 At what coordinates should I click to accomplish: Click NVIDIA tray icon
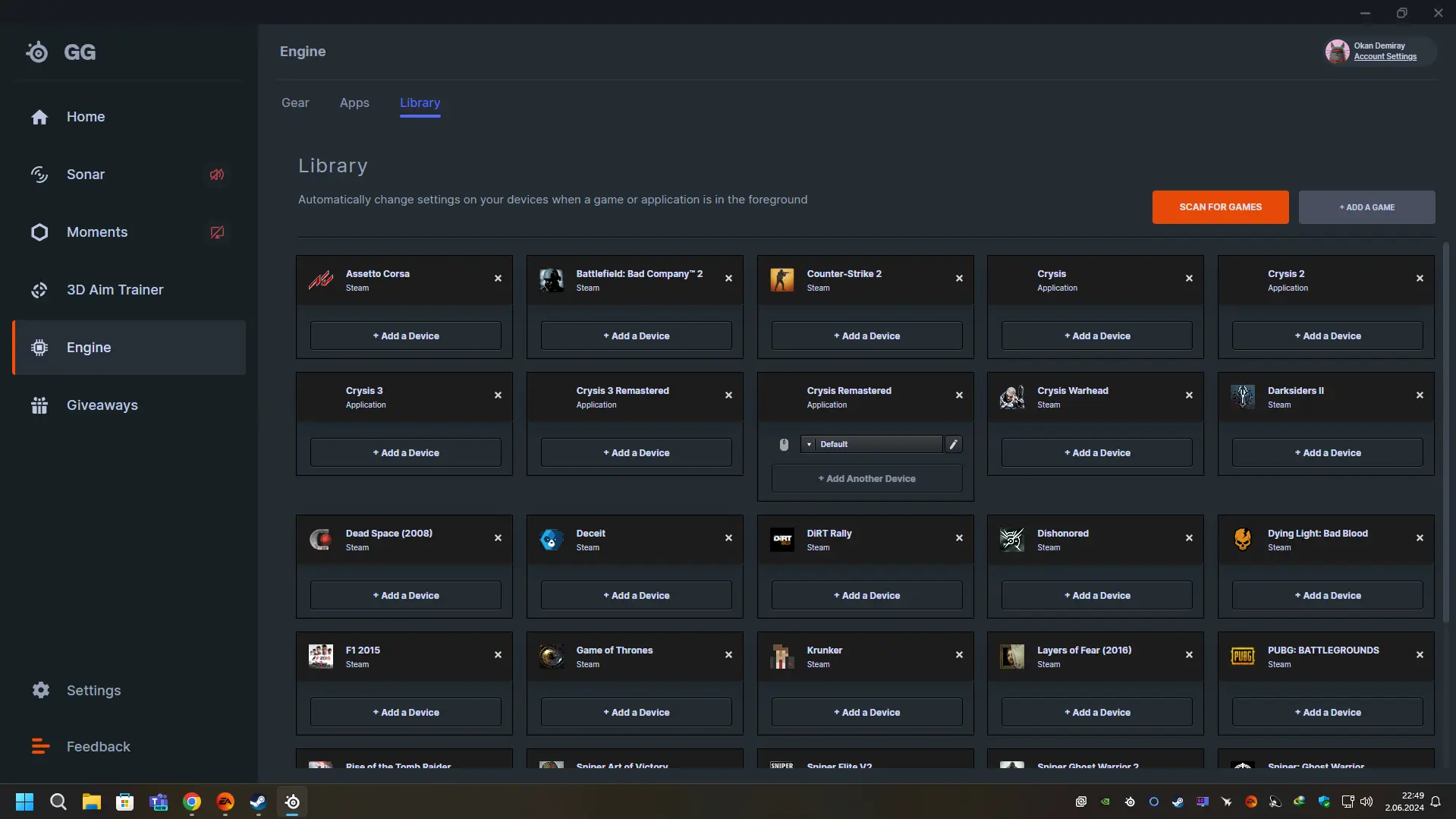click(x=1105, y=802)
